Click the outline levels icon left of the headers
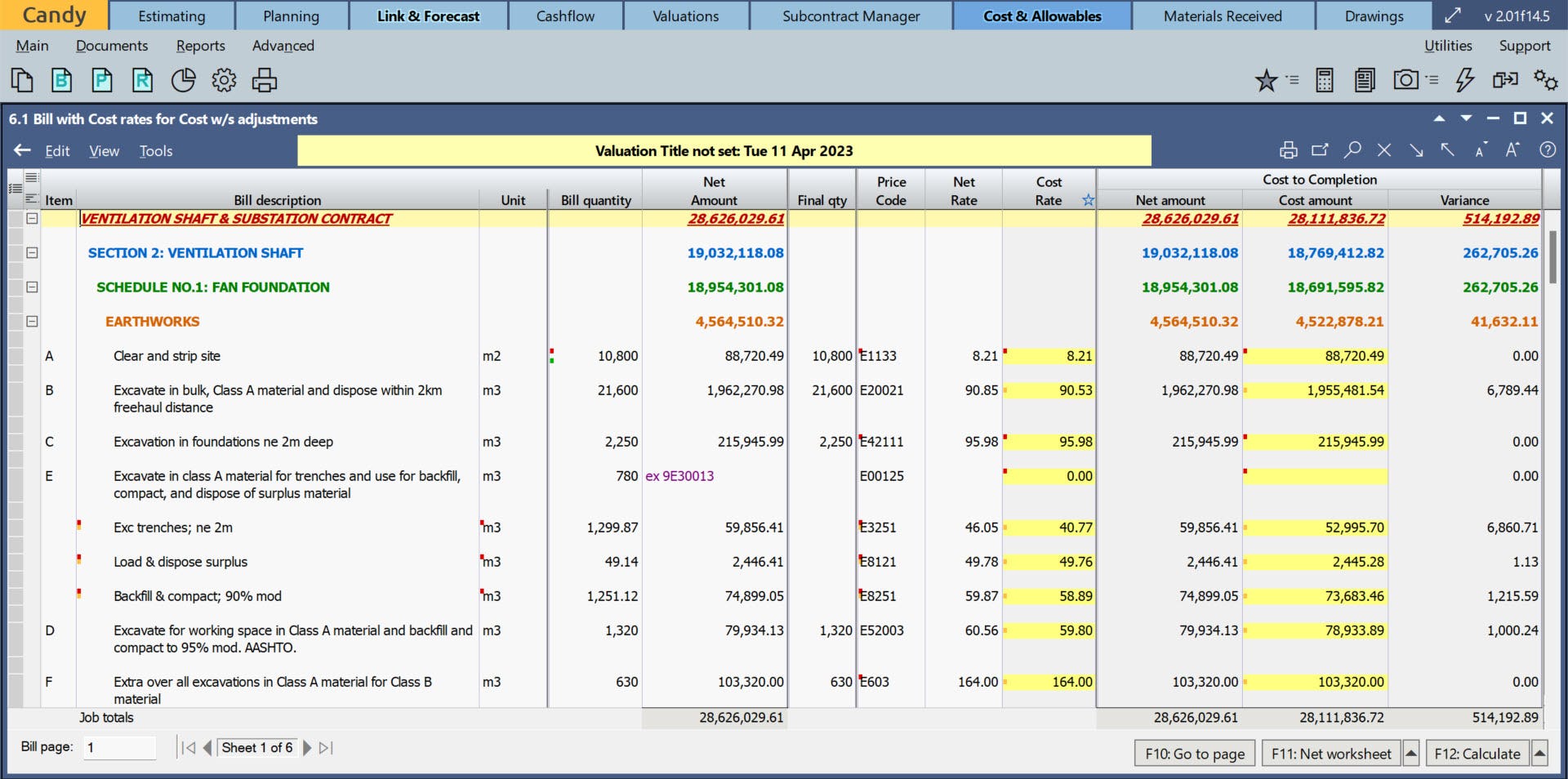This screenshot has width=1568, height=779. (15, 189)
